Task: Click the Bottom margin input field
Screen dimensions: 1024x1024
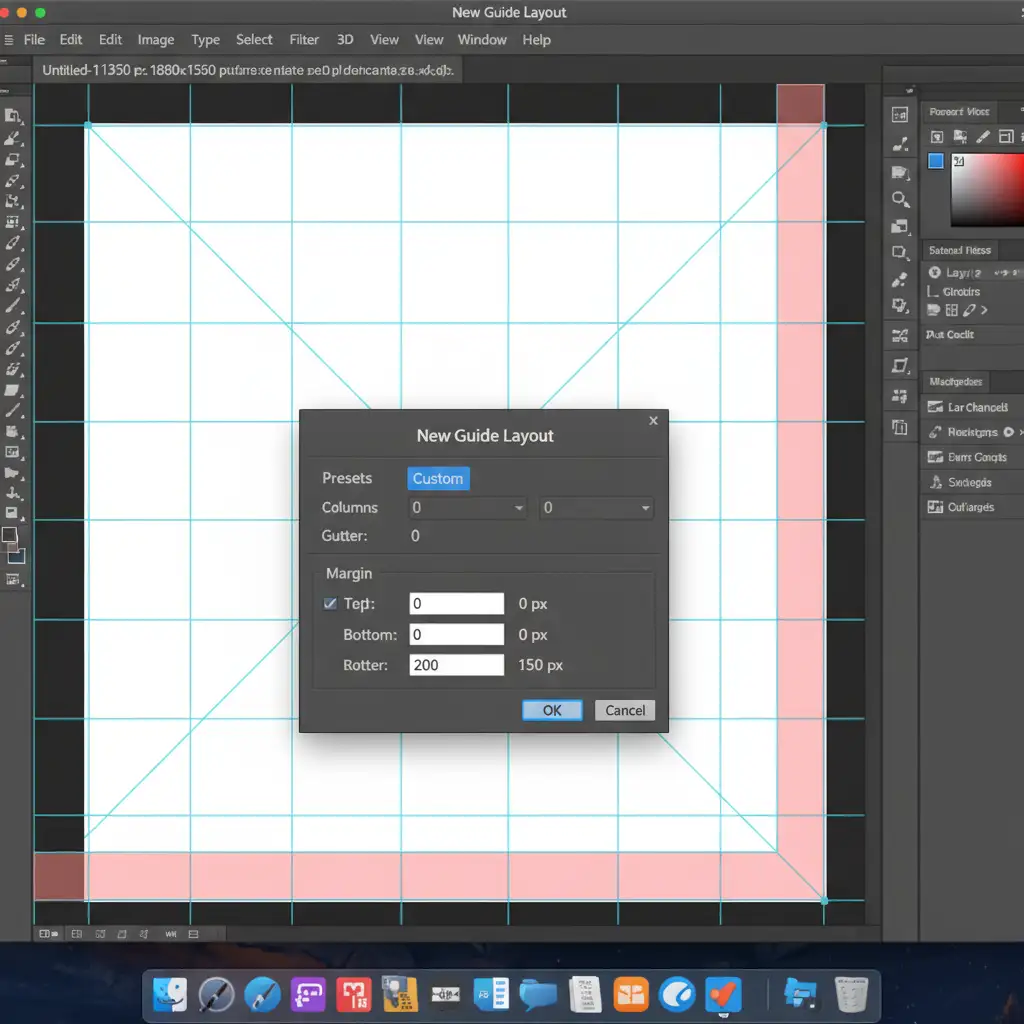Action: [457, 635]
